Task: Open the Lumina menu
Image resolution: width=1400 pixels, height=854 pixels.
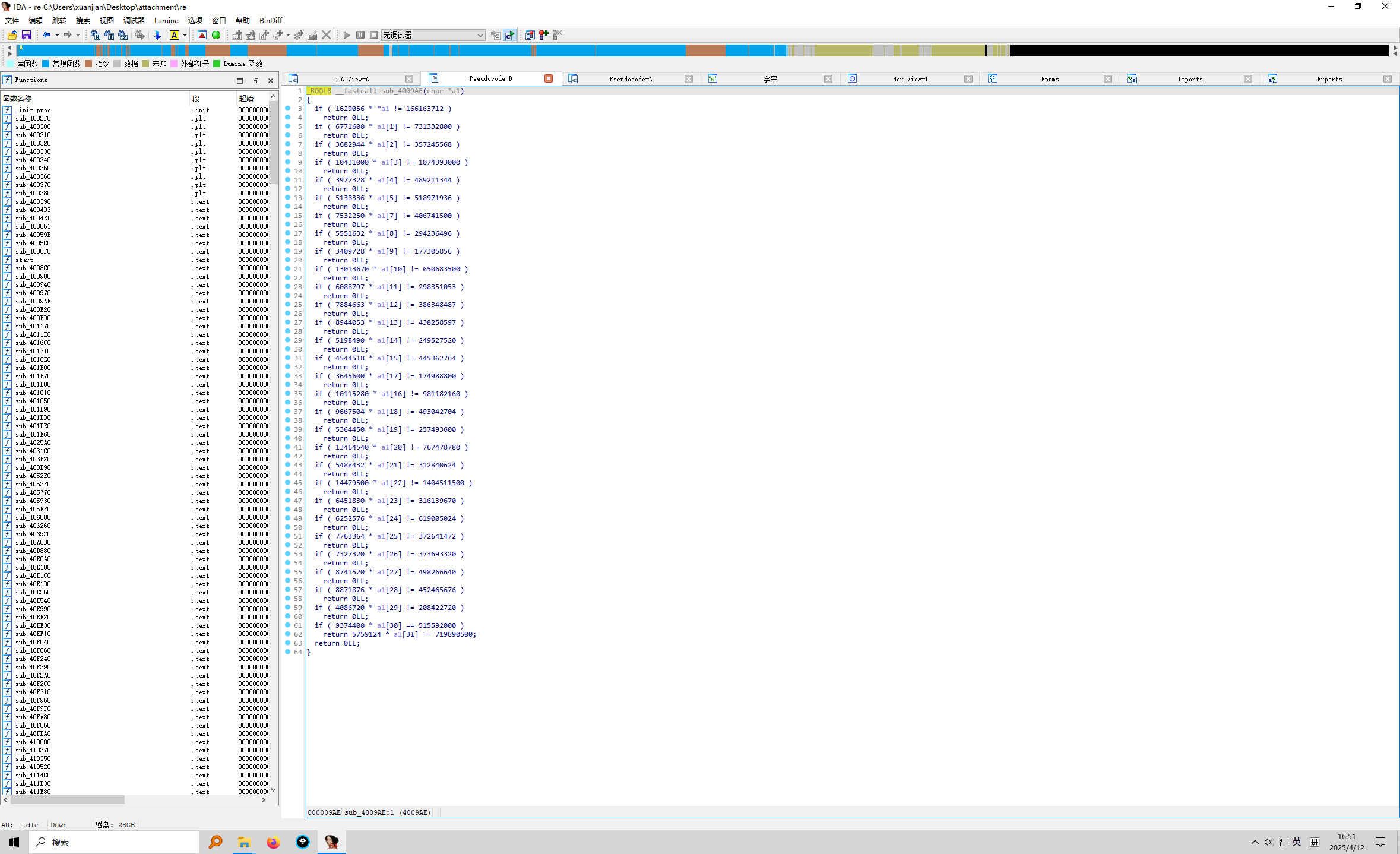Action: tap(166, 20)
